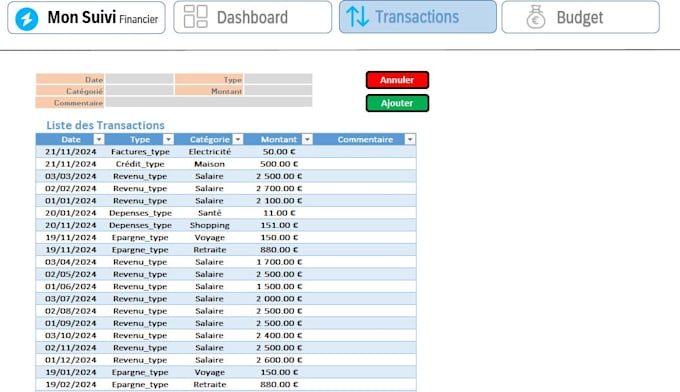The image size is (680, 392).
Task: Select the 1 500.00 € amount cell
Action: pyautogui.click(x=279, y=287)
